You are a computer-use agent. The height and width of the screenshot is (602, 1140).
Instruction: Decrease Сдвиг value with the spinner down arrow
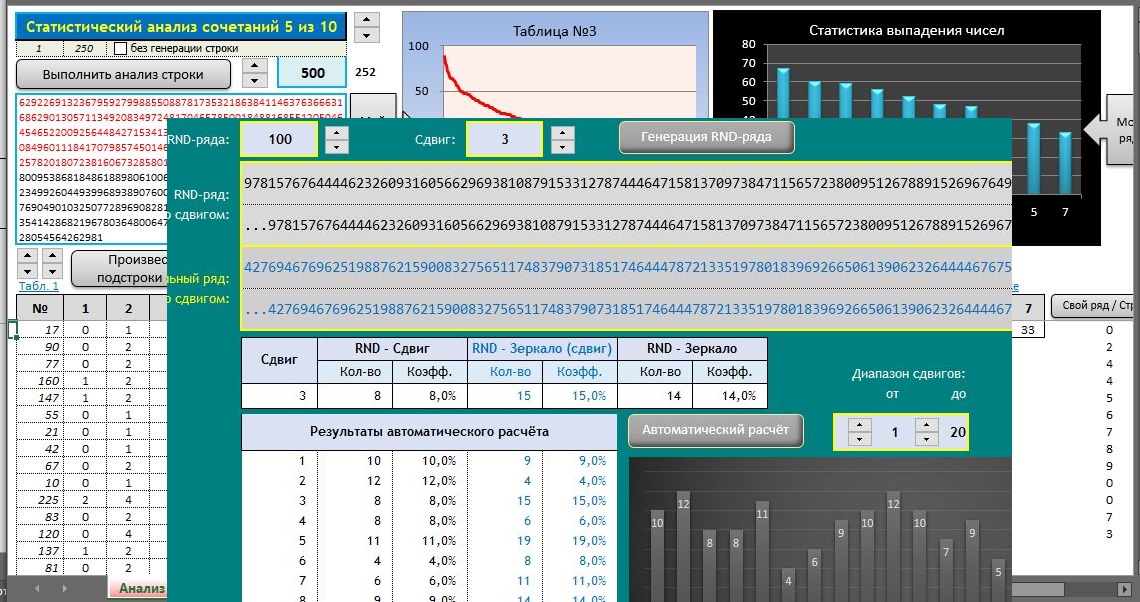point(563,147)
